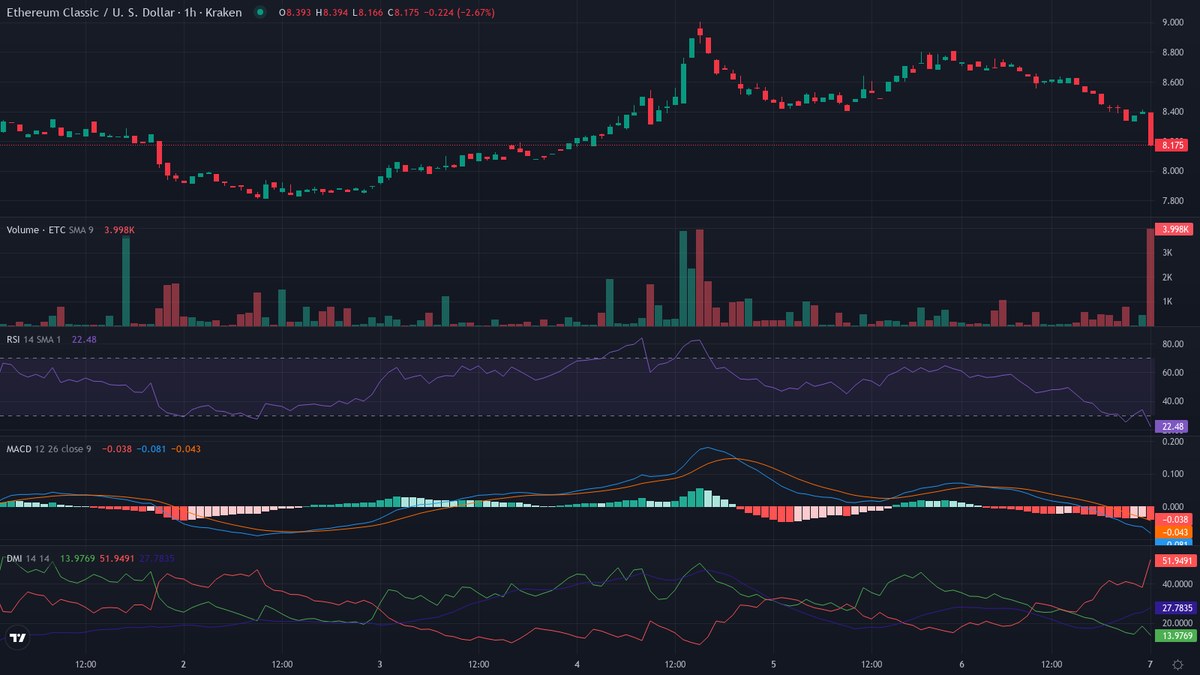Click date label 5 on time axis
Viewport: 1200px width, 675px height.
coord(774,664)
